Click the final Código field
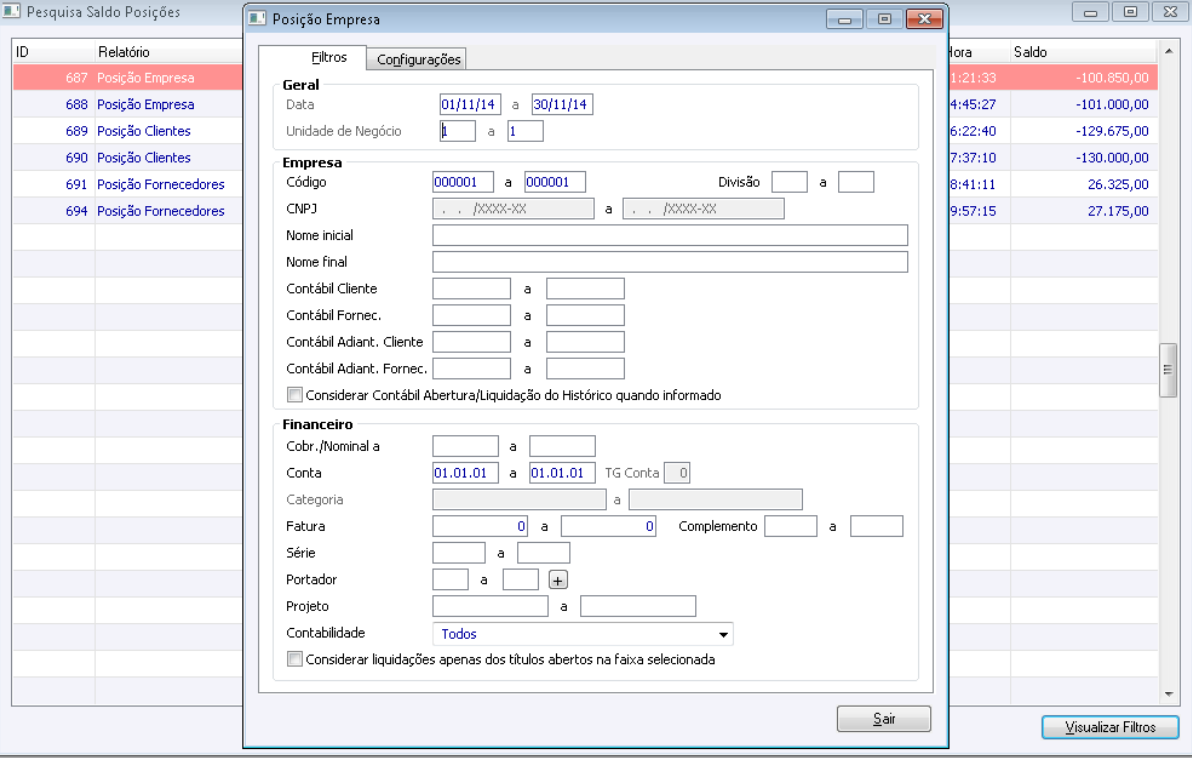The image size is (1192, 758). pos(555,182)
